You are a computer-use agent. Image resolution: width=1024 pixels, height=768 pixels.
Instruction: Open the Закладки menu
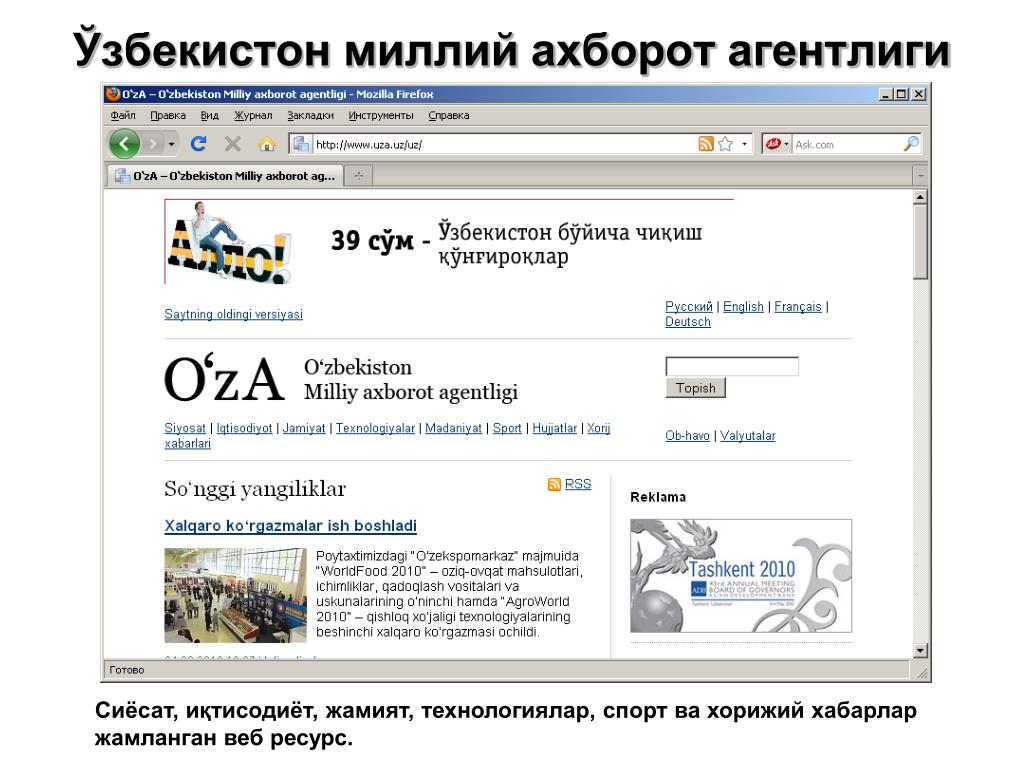[x=310, y=116]
